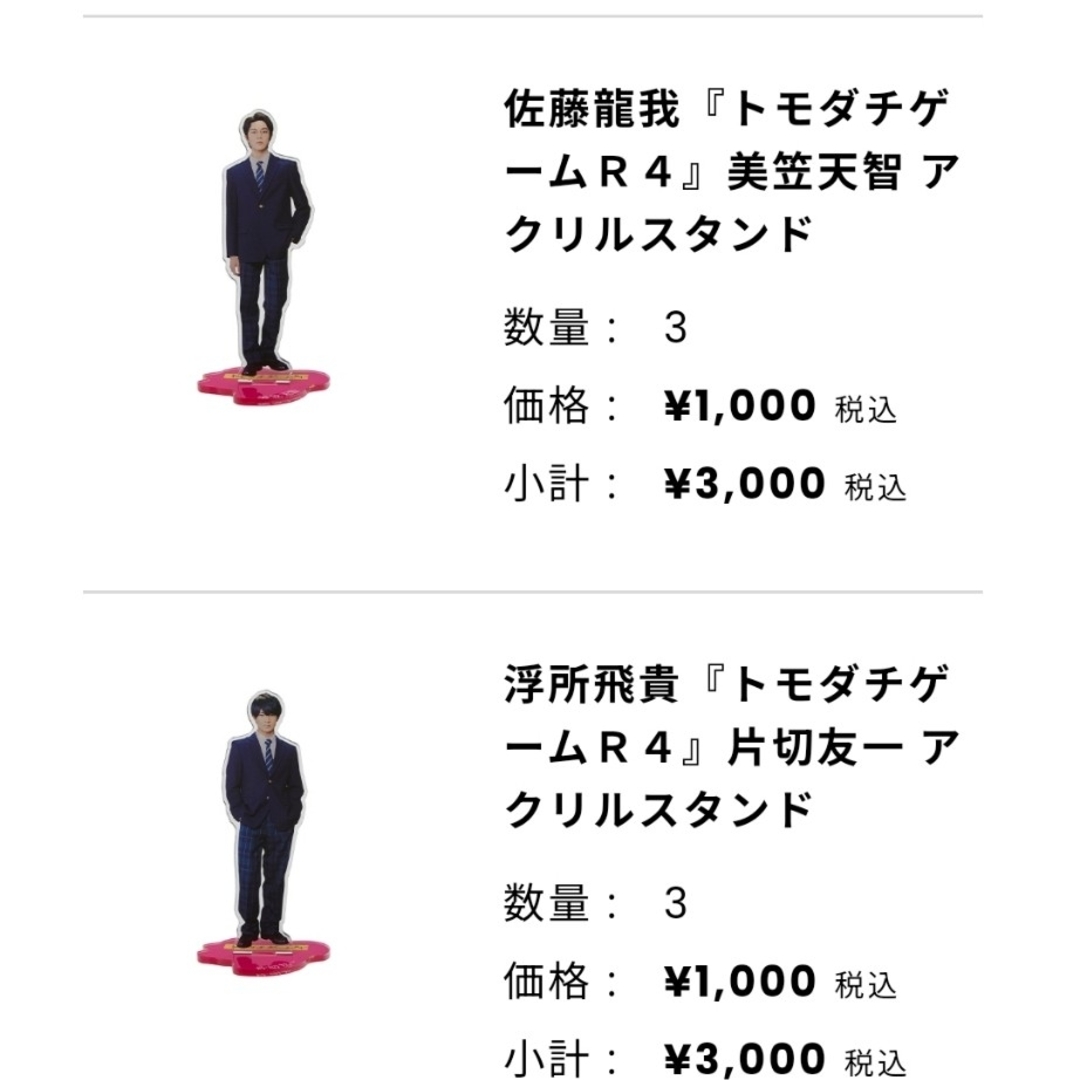
Task: Click the 価格 label of the 浮所飛貴 item
Action: pos(547,981)
